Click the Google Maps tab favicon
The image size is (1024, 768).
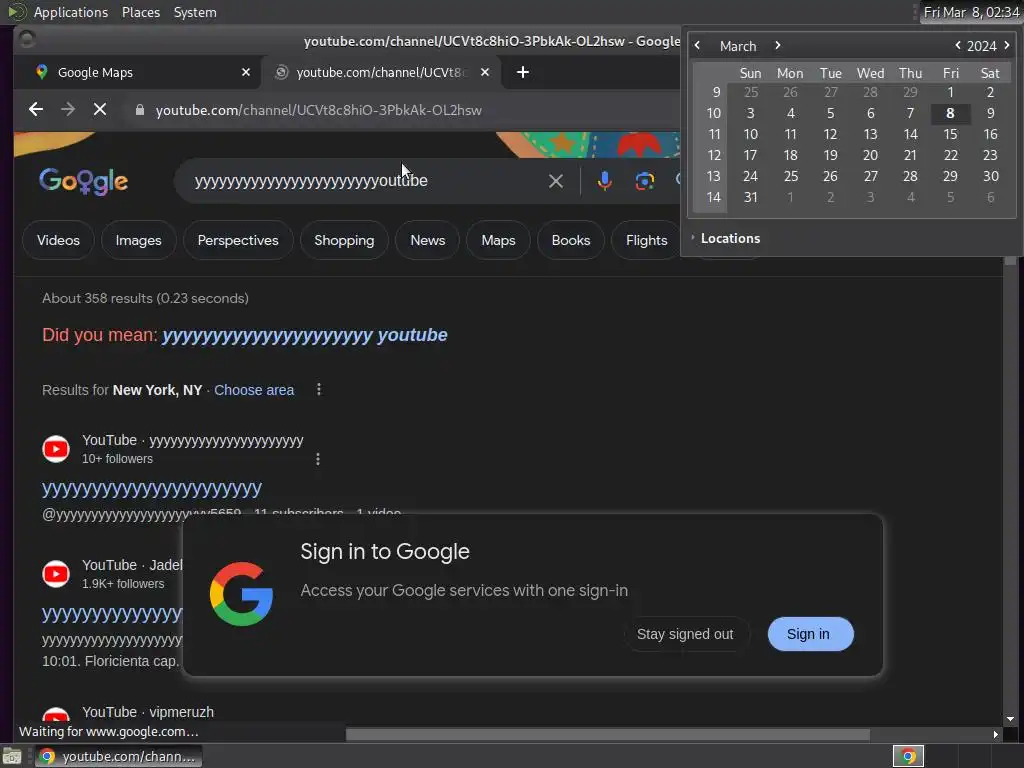(x=42, y=72)
